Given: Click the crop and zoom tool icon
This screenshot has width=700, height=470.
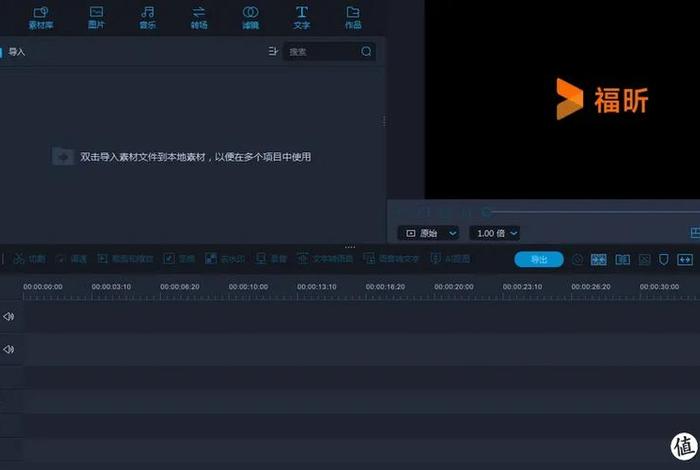Looking at the screenshot, I should [x=103, y=259].
